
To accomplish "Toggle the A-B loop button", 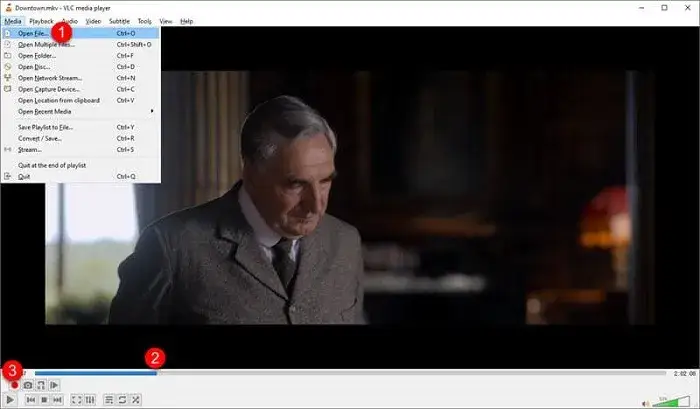I will tap(41, 385).
